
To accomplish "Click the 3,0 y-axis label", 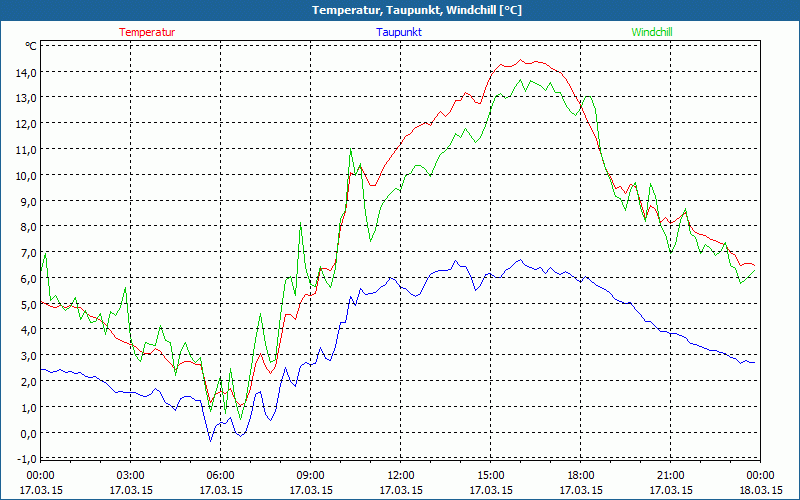I will pos(28,356).
